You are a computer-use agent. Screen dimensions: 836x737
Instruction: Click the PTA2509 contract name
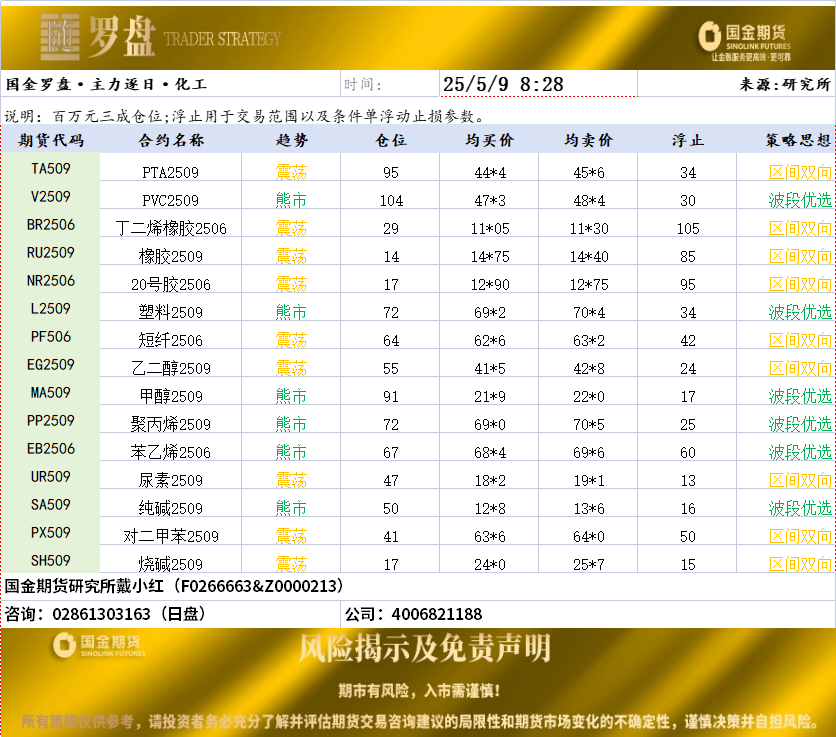pyautogui.click(x=171, y=172)
